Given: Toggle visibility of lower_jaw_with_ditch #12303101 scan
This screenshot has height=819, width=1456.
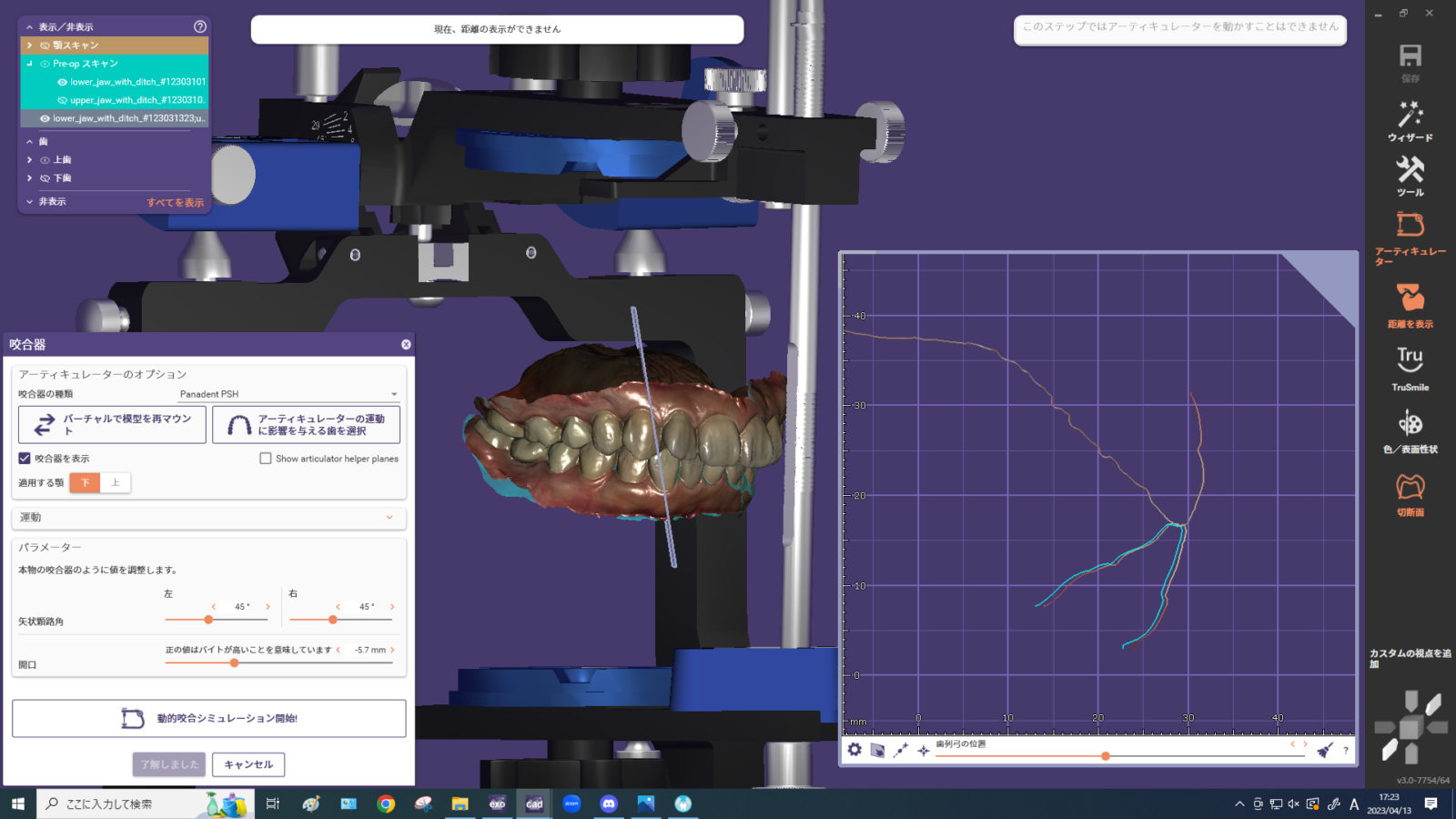Looking at the screenshot, I should coord(62,82).
